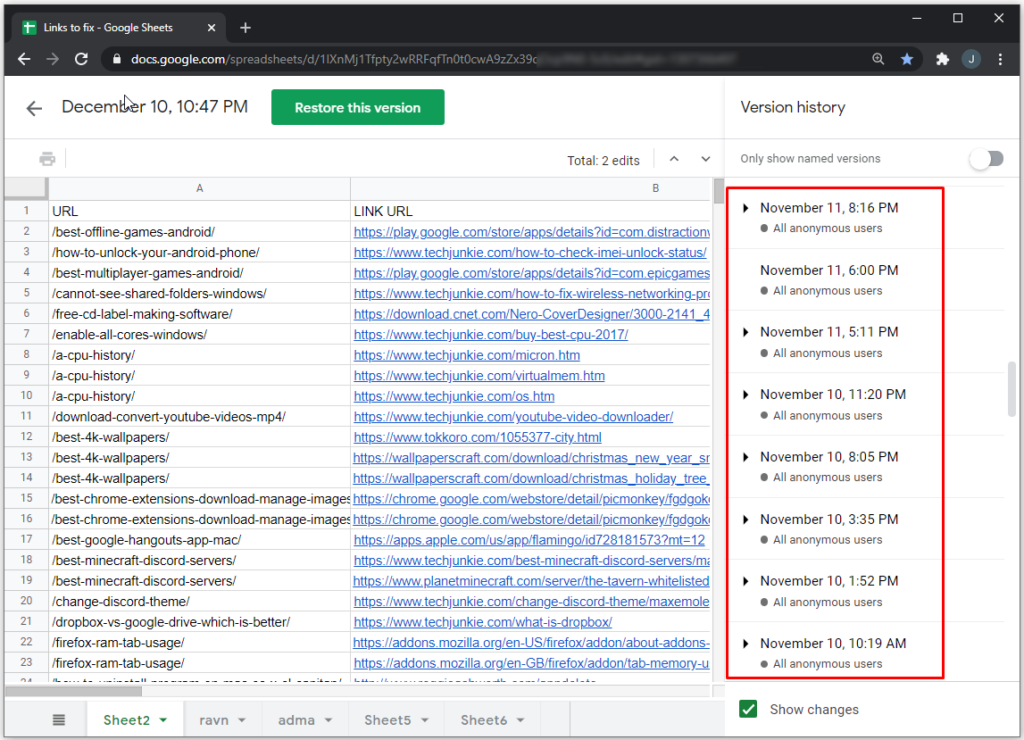Switch to the adma sheet tab

click(x=297, y=719)
